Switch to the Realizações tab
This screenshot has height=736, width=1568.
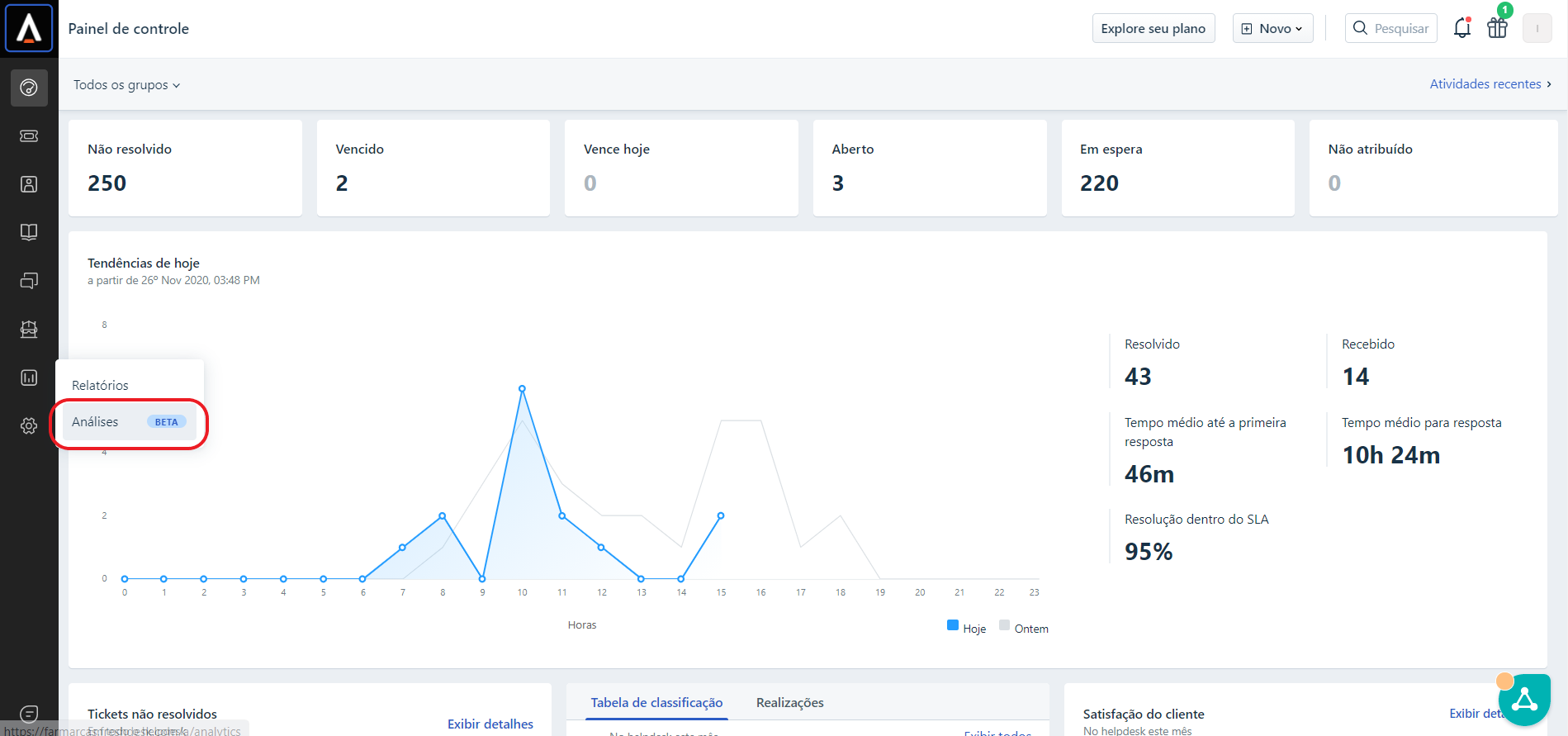(789, 702)
